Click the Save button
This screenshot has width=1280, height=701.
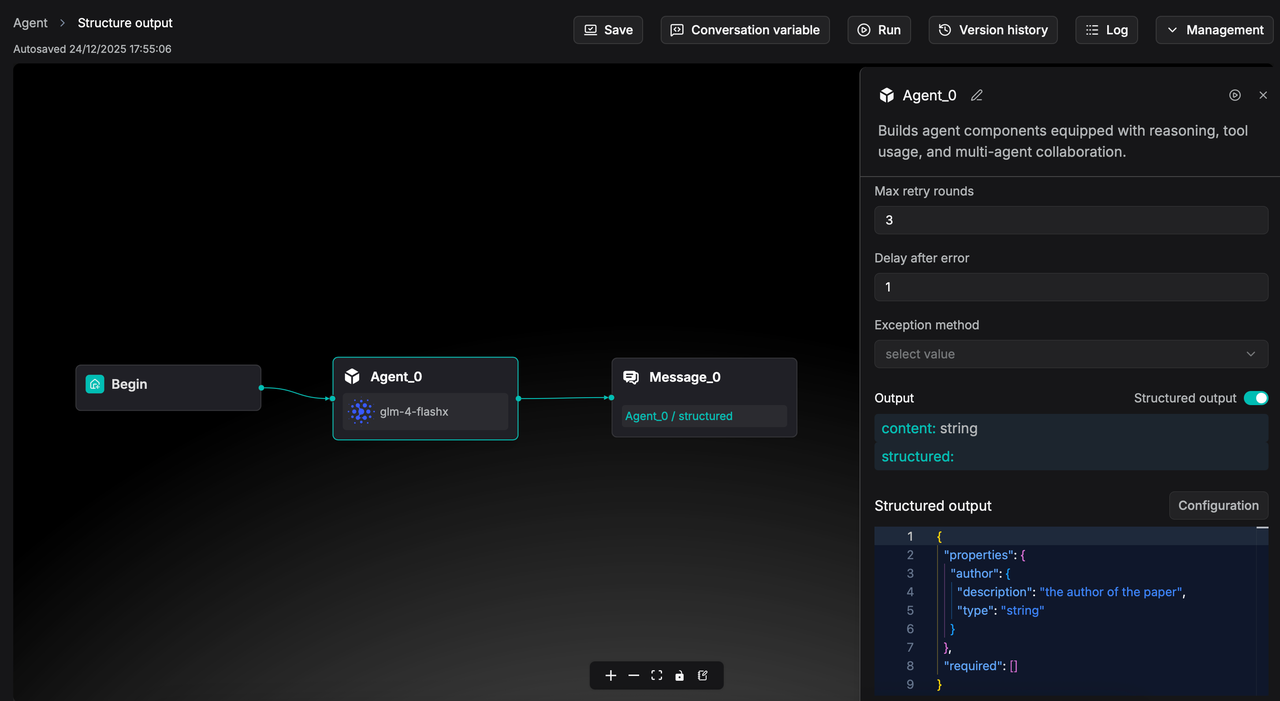pyautogui.click(x=608, y=30)
